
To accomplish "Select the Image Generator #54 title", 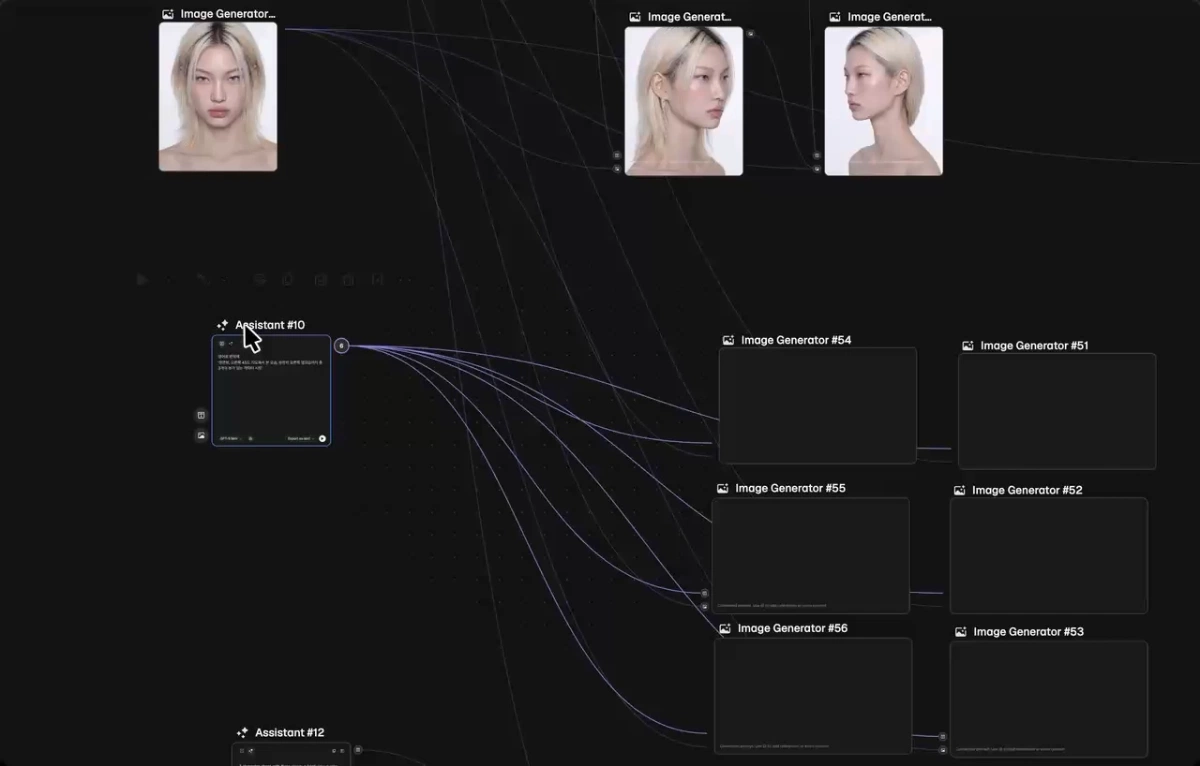I will (x=796, y=340).
